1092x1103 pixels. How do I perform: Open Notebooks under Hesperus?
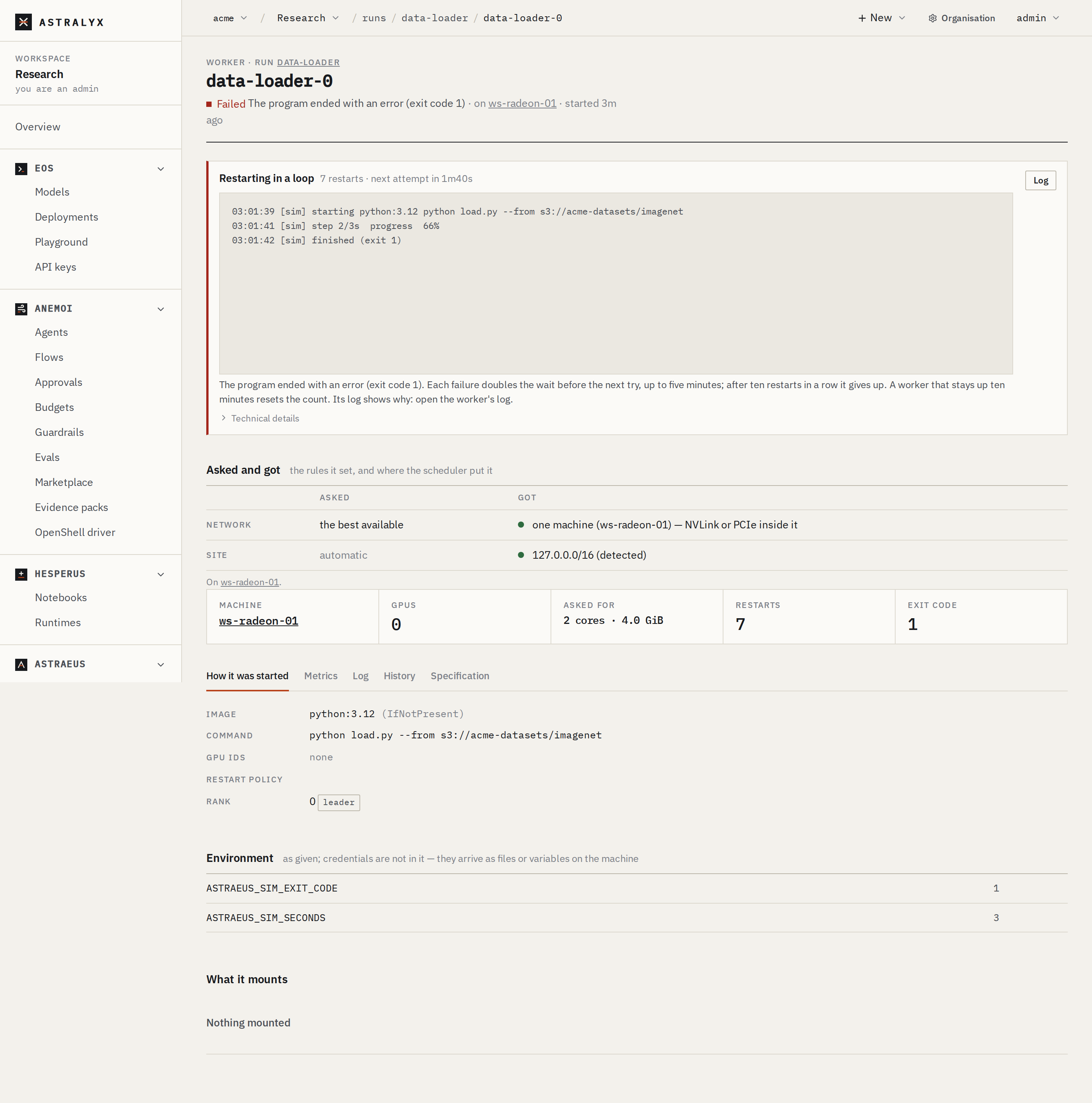(x=61, y=598)
